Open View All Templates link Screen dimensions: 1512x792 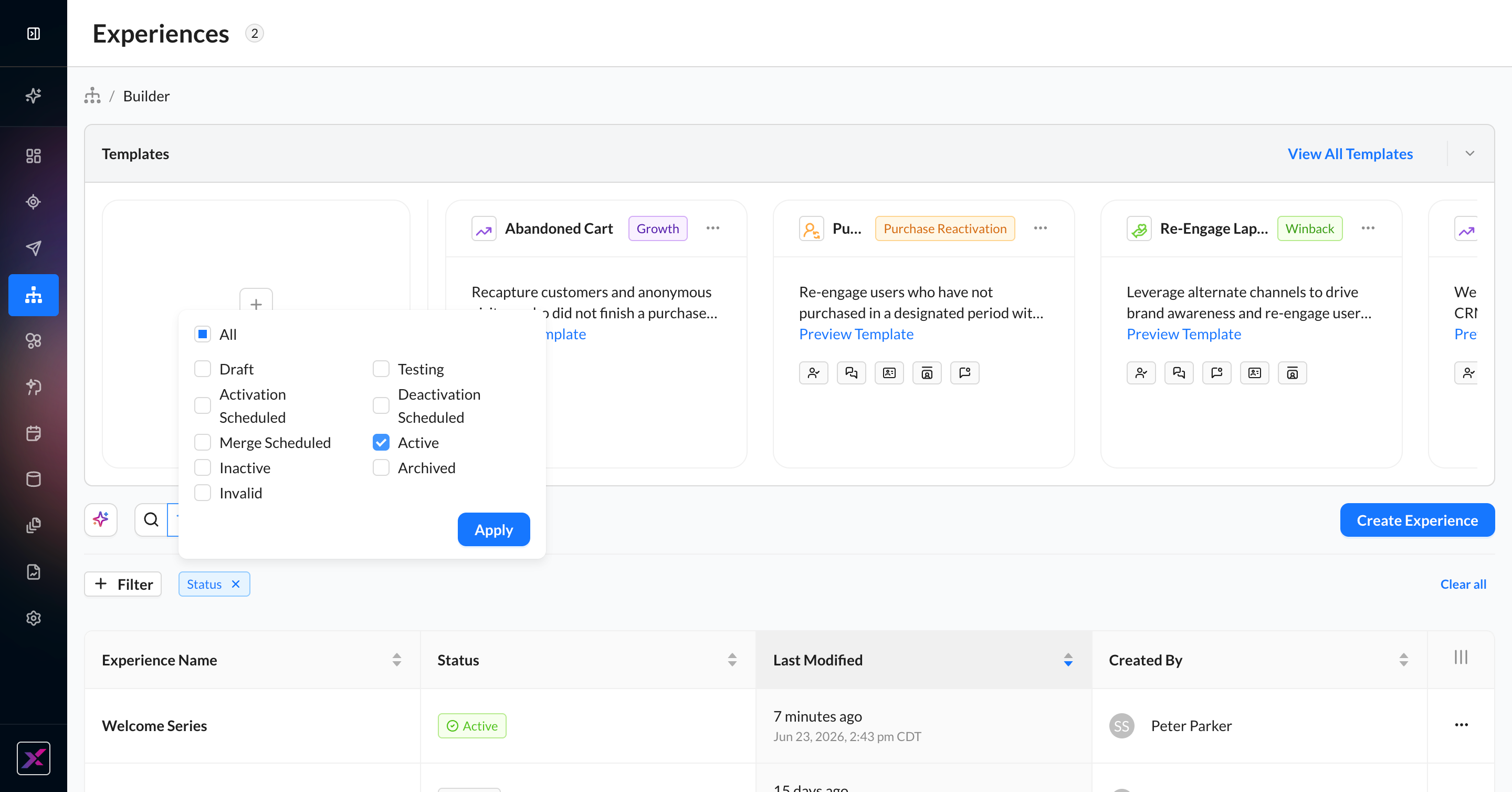pos(1350,154)
